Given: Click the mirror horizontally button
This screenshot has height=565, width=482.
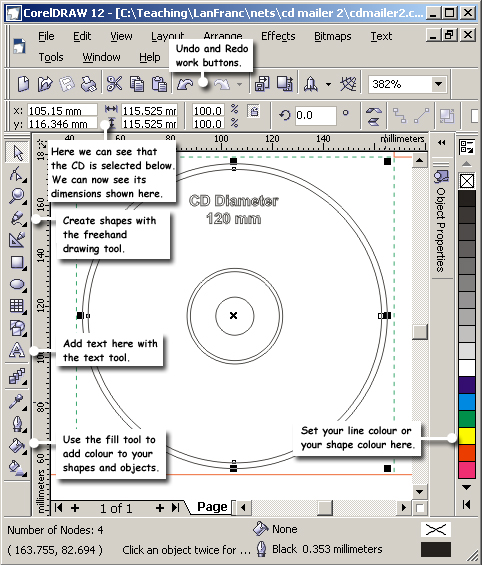Looking at the screenshot, I should pos(374,111).
